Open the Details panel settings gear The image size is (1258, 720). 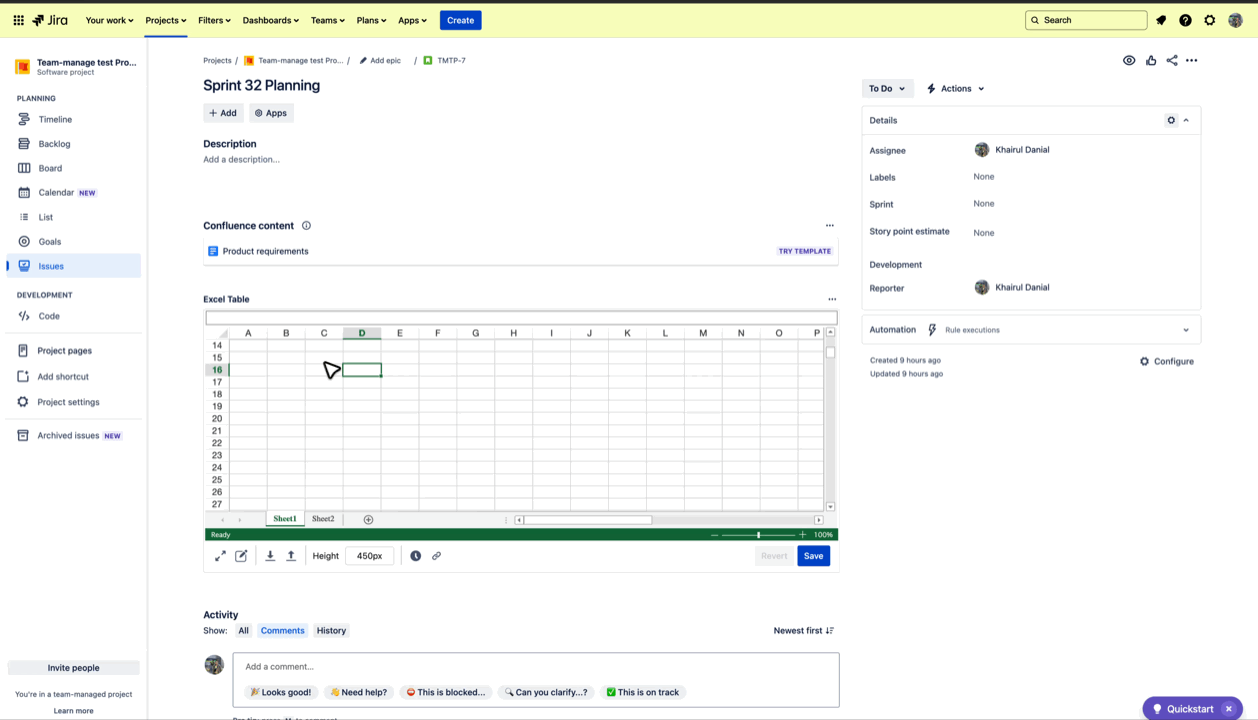(x=1171, y=120)
